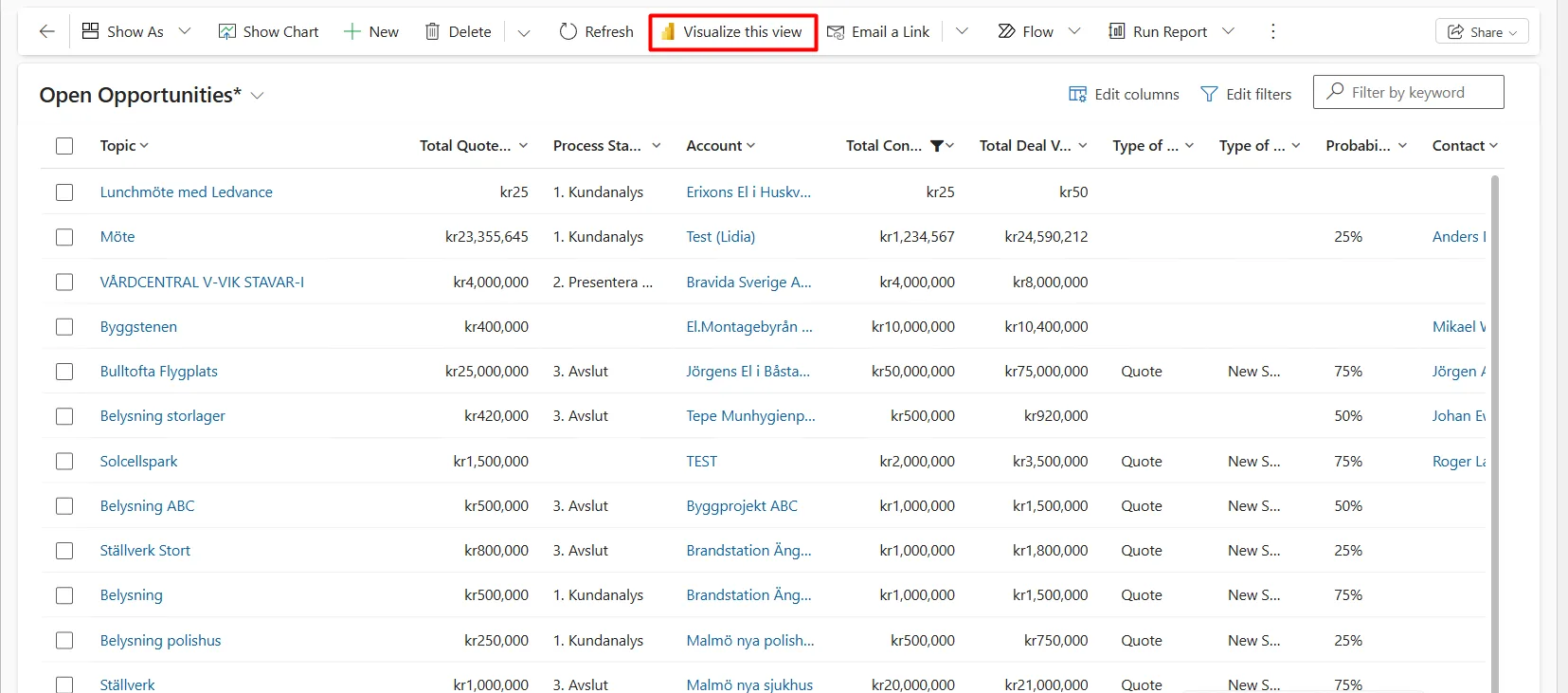Open Visualize this view Power BI
The height and width of the screenshot is (693, 1568).
point(732,31)
